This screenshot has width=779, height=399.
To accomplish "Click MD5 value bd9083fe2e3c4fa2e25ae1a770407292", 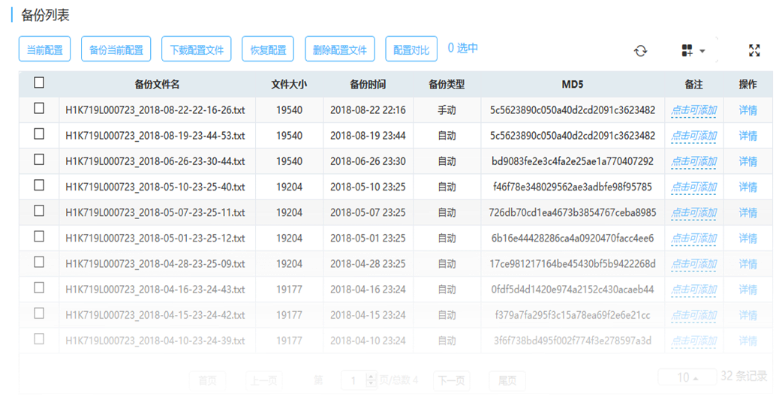I will pyautogui.click(x=572, y=161).
